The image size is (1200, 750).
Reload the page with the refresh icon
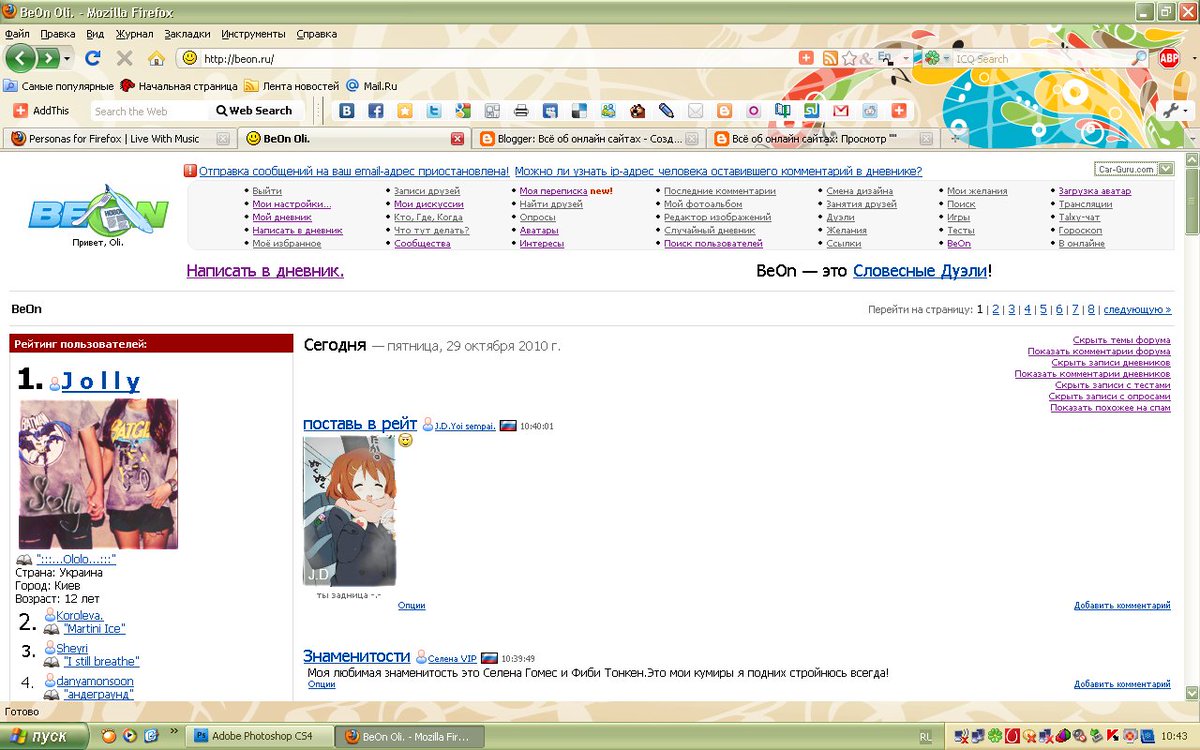[93, 58]
